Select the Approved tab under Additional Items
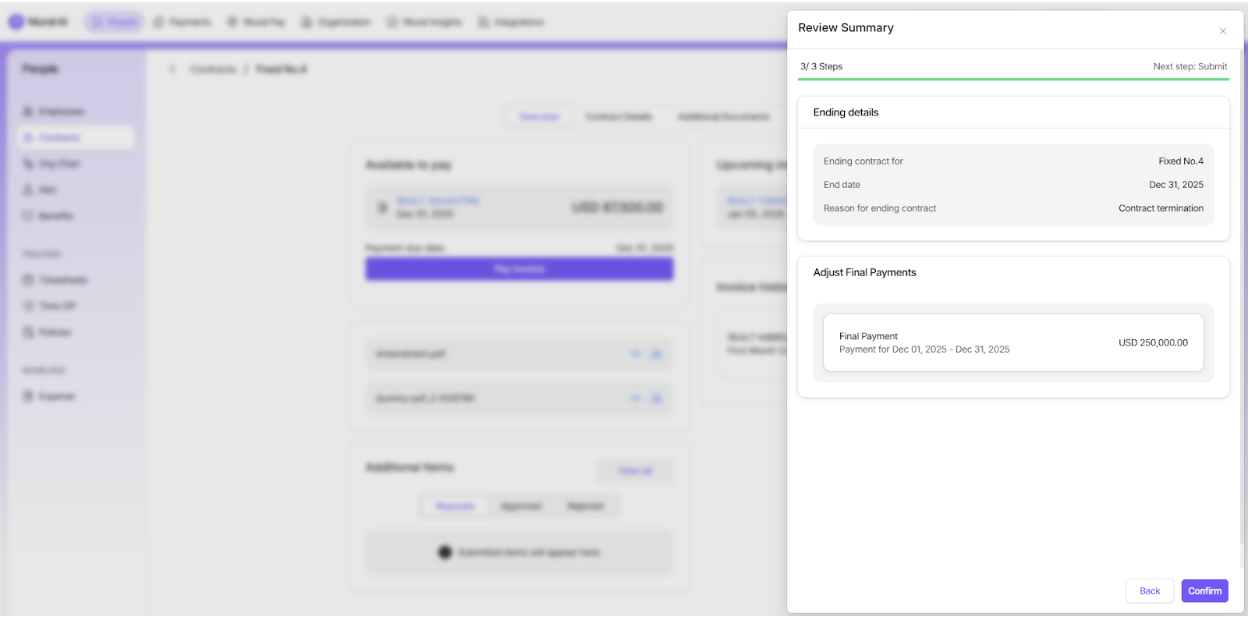 [x=521, y=506]
